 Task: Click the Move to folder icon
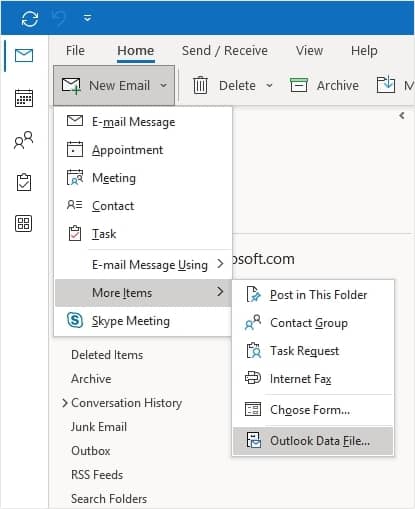386,85
